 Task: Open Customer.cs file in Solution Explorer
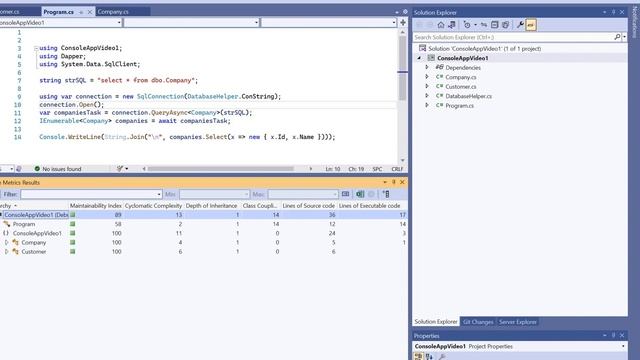461,87
